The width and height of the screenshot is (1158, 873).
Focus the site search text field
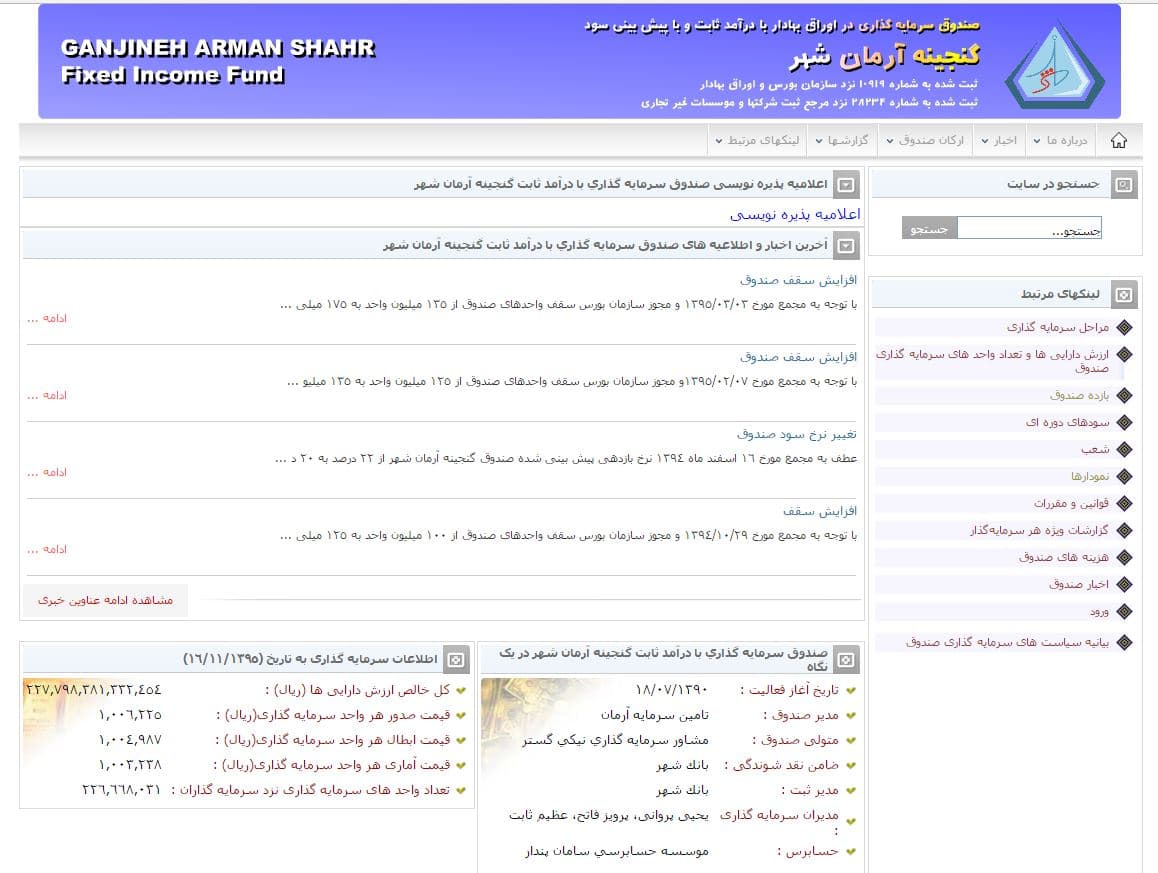pyautogui.click(x=1029, y=230)
